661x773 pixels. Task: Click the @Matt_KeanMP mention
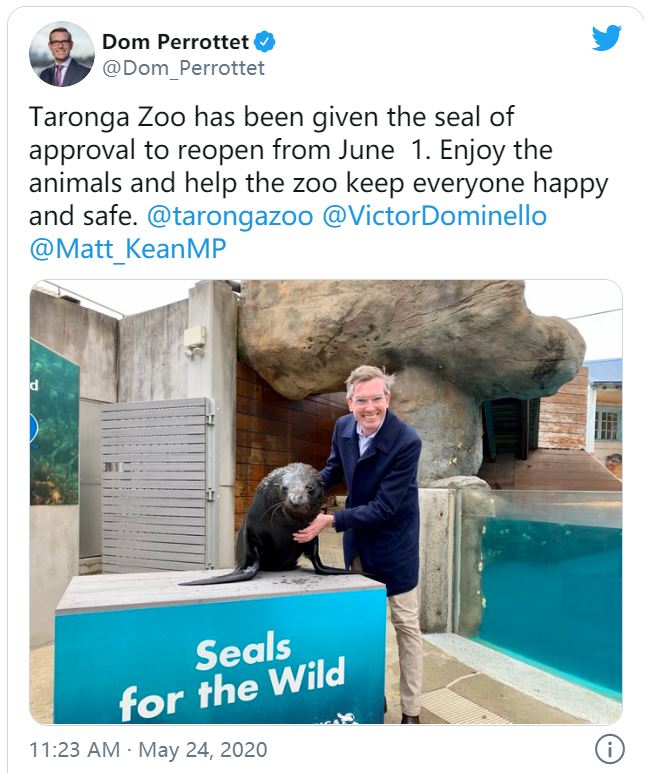click(x=128, y=248)
